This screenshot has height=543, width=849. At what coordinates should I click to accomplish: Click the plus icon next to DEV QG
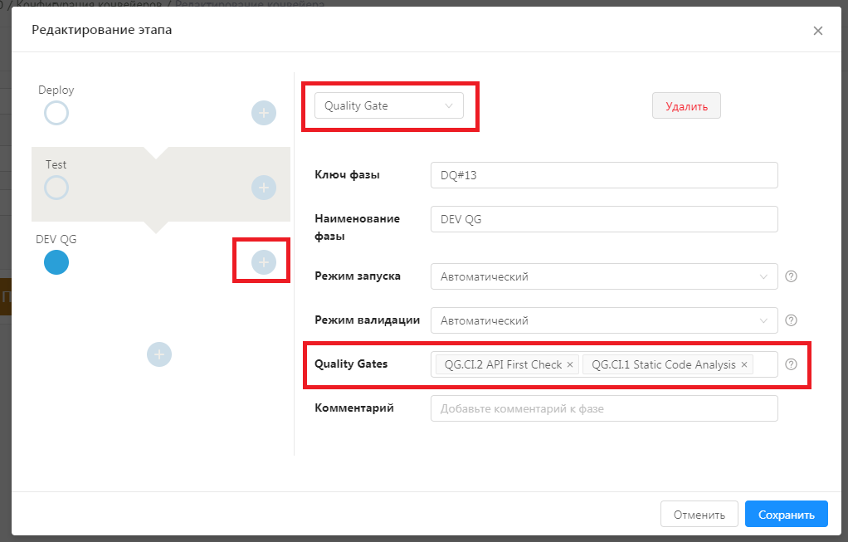(x=263, y=262)
